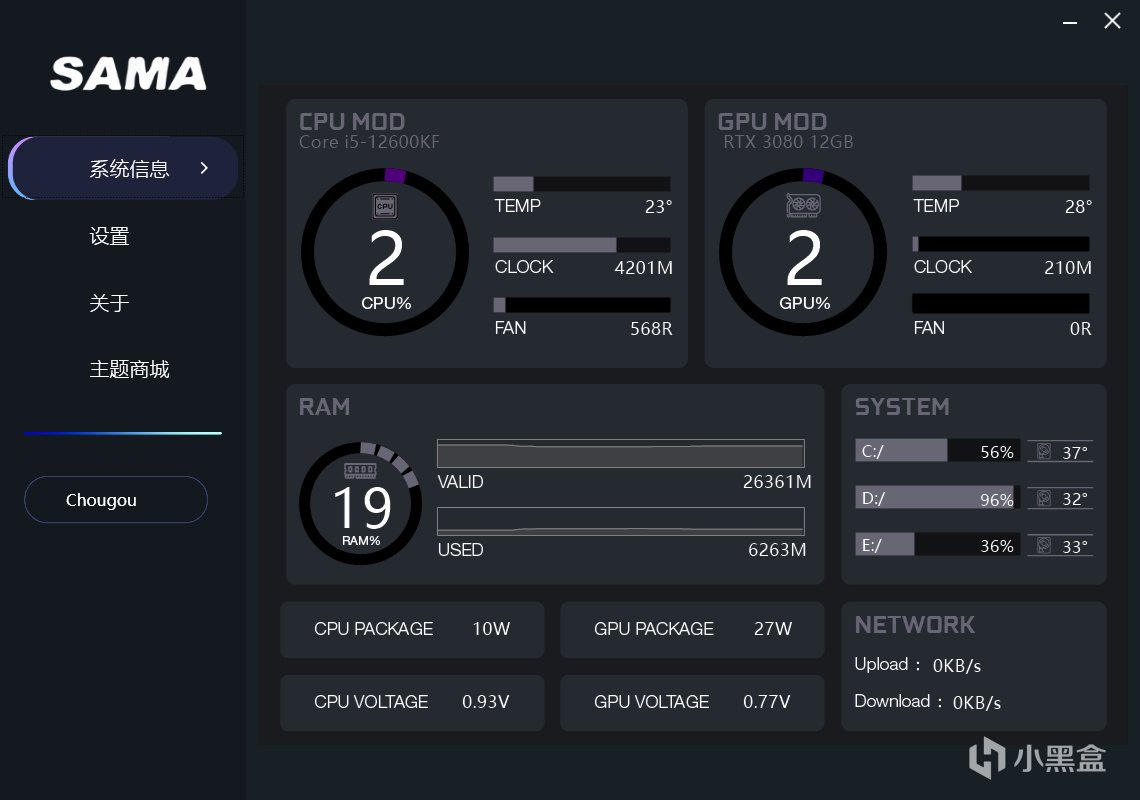
Task: Click the CPU PACKAGE 10W tile
Action: tap(412, 629)
